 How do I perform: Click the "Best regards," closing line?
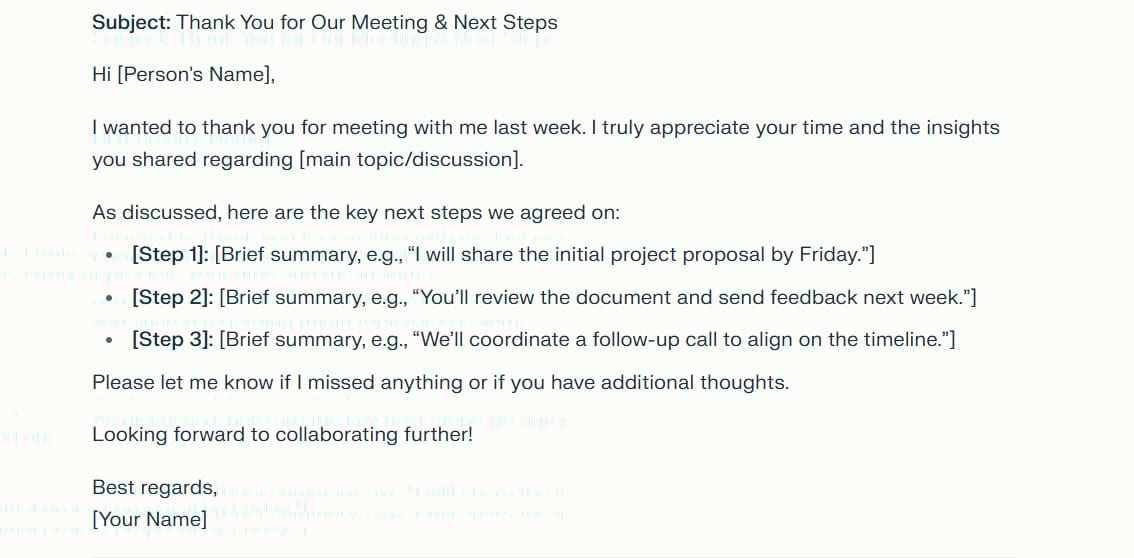pos(154,488)
